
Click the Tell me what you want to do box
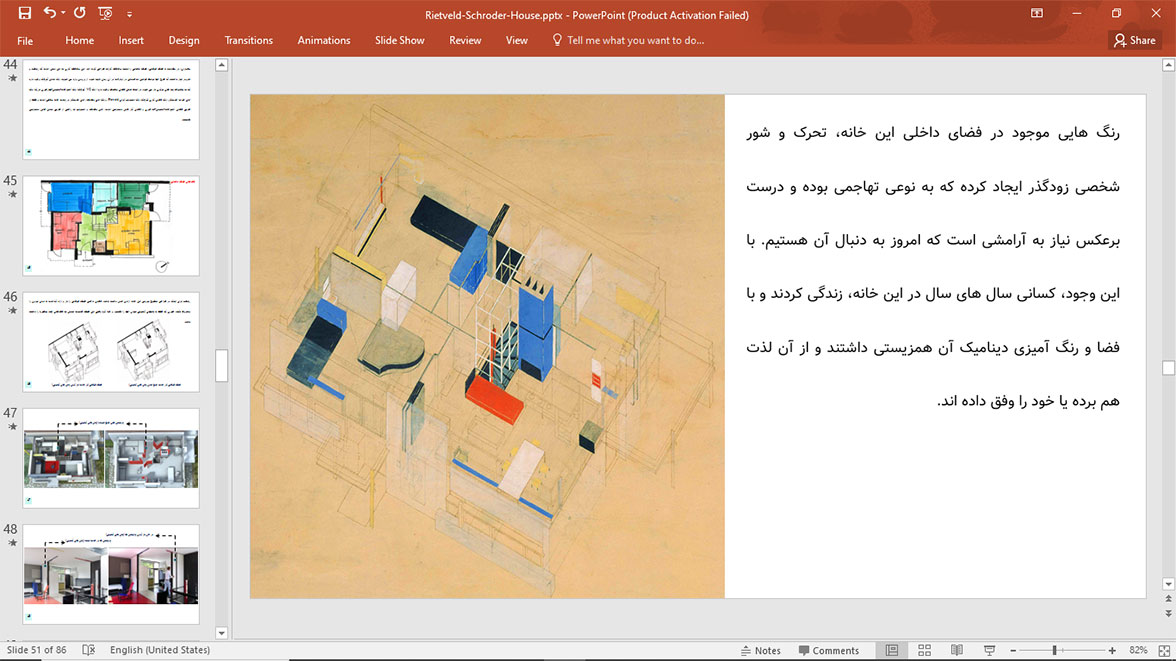point(628,41)
